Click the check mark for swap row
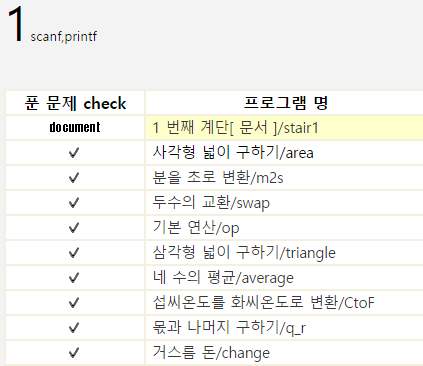The height and width of the screenshot is (366, 423). click(74, 203)
